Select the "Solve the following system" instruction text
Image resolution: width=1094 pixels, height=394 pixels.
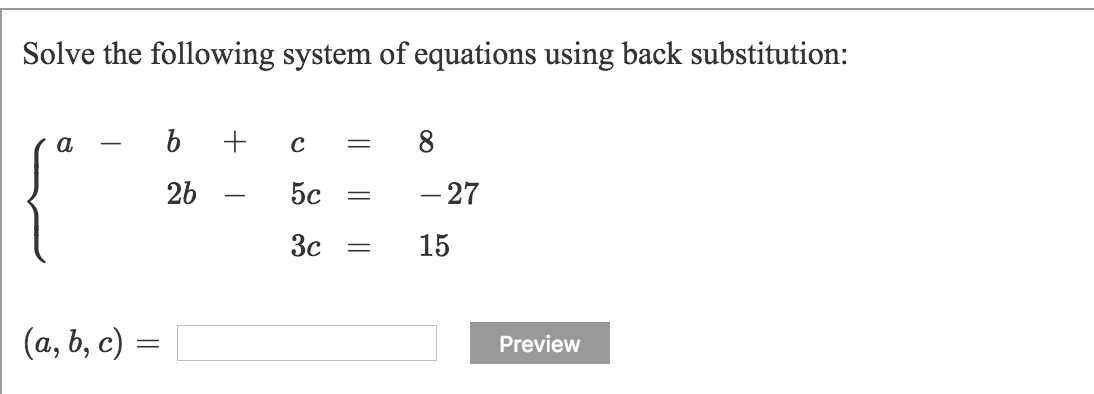tap(435, 54)
